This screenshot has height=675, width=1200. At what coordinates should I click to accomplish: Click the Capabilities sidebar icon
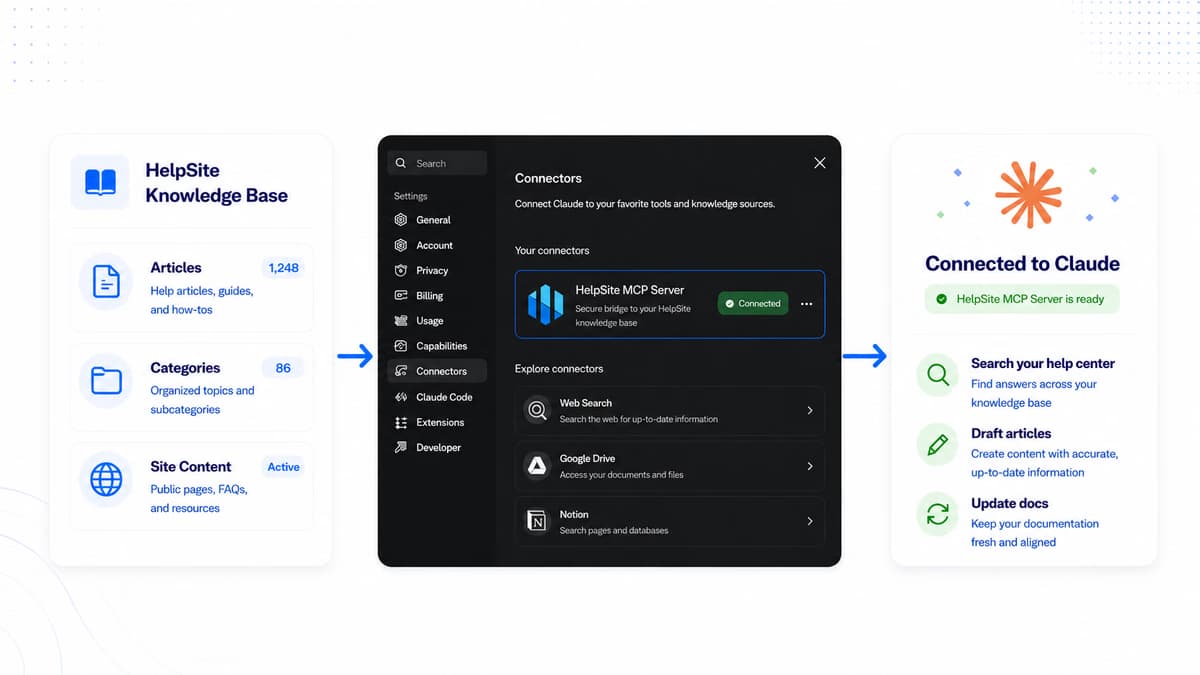click(401, 346)
